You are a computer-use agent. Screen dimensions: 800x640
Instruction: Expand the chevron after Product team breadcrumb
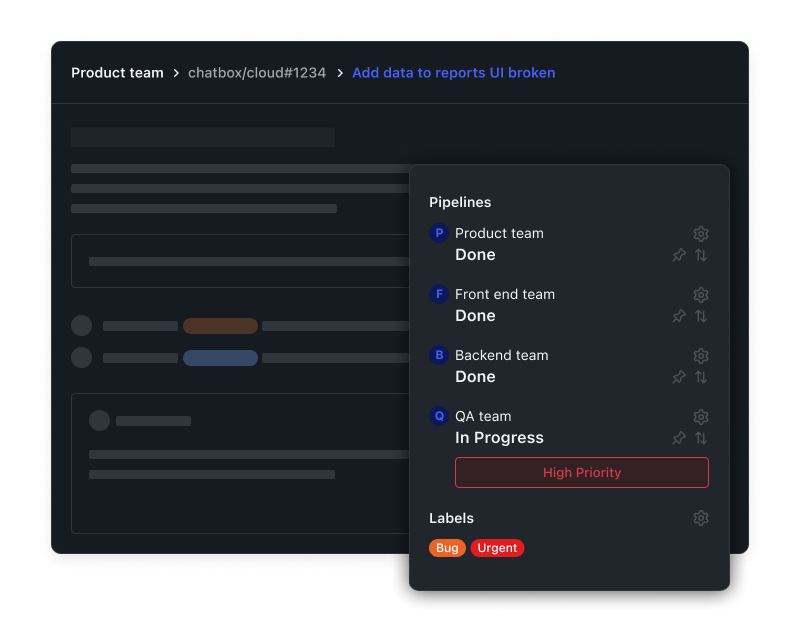178,72
